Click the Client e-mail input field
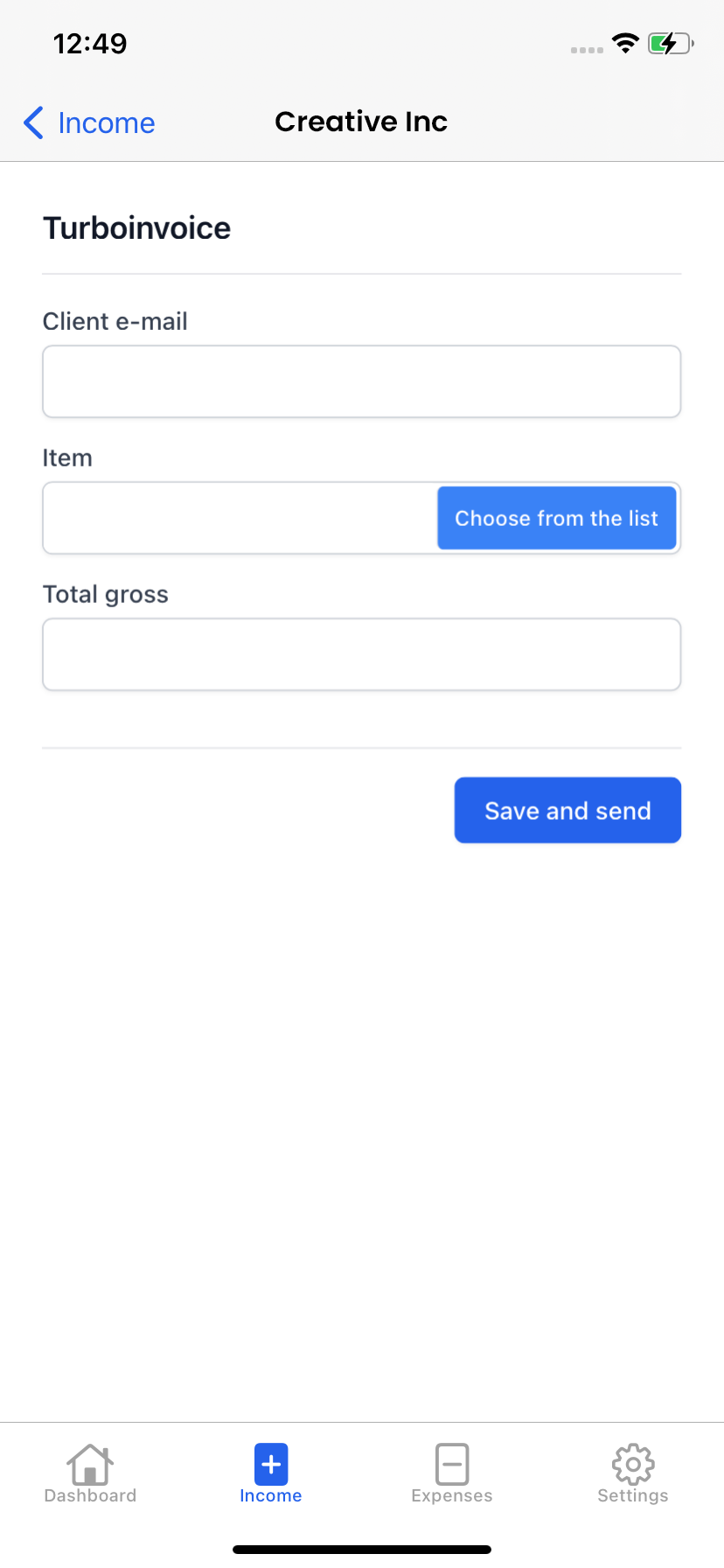Image resolution: width=724 pixels, height=1568 pixels. [x=362, y=381]
